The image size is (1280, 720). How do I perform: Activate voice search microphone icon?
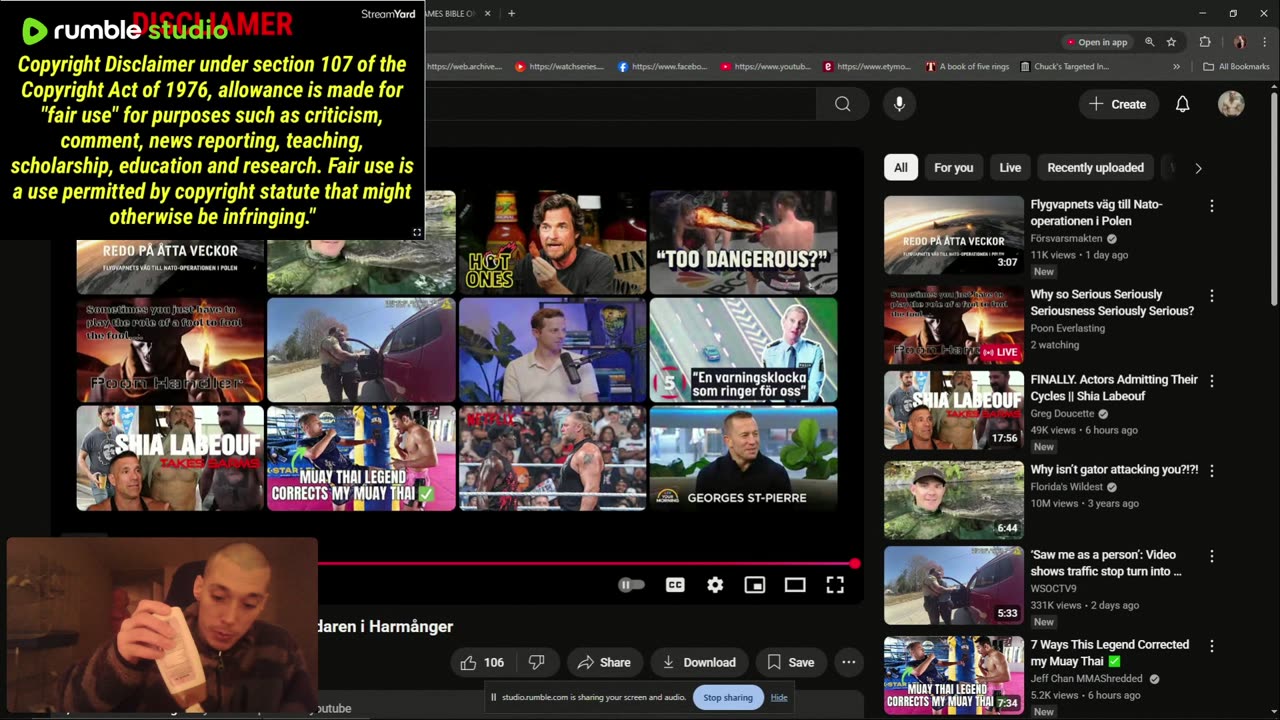[x=899, y=104]
